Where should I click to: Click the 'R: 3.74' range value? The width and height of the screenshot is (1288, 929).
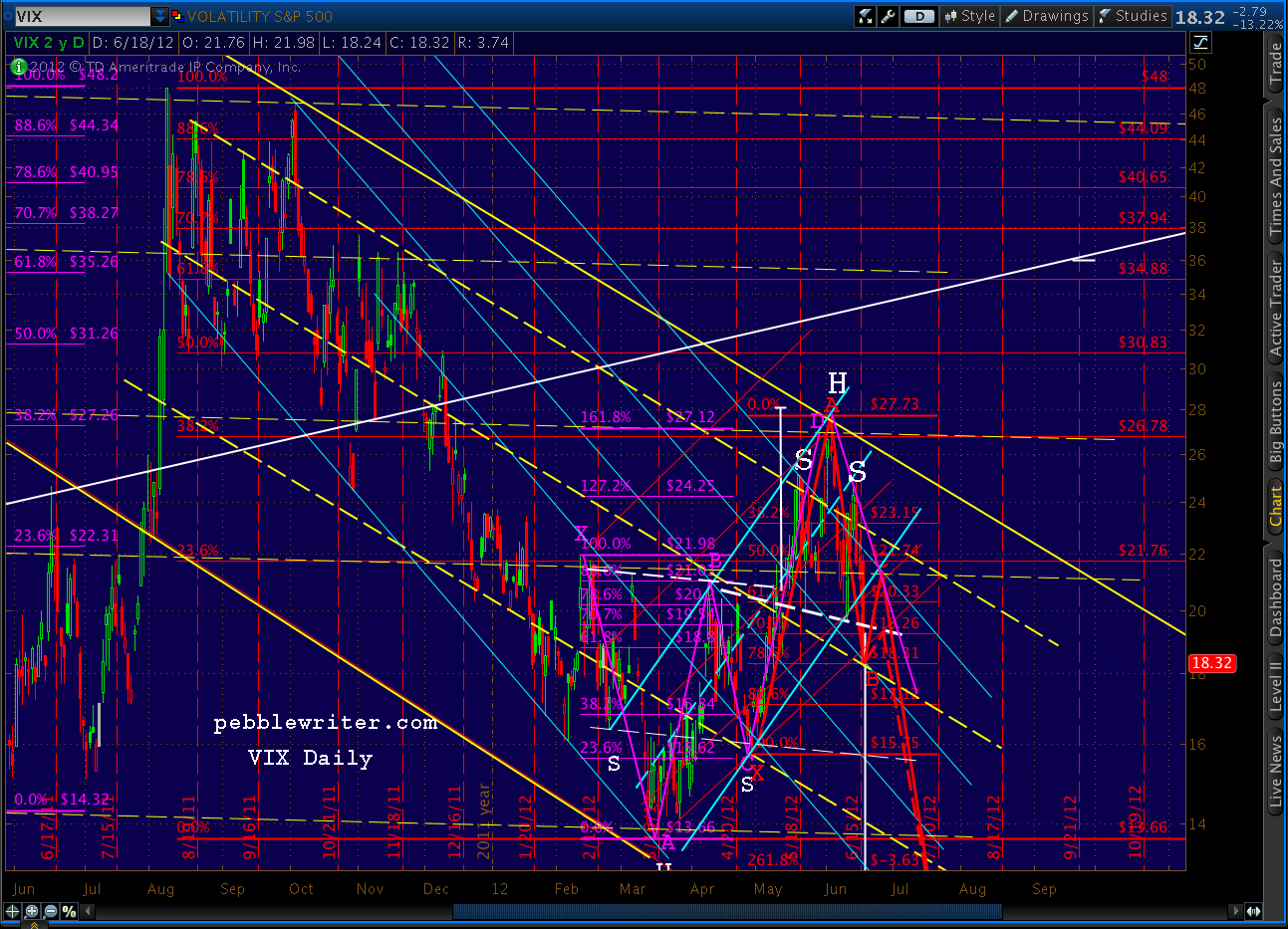coord(483,43)
